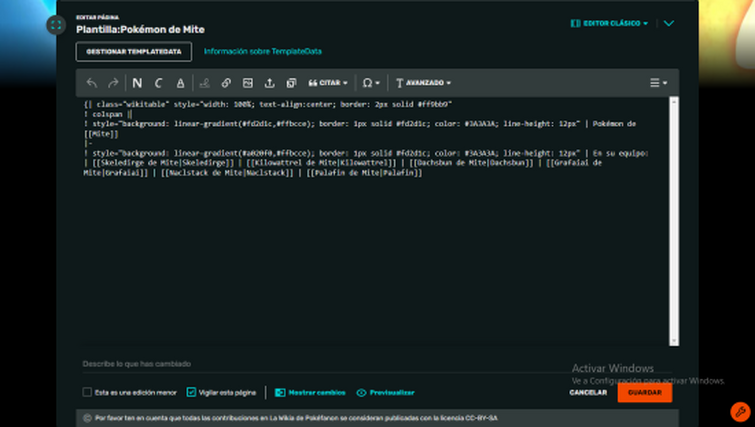
Task: Check 'Esta es una edición menor'
Action: 87,392
